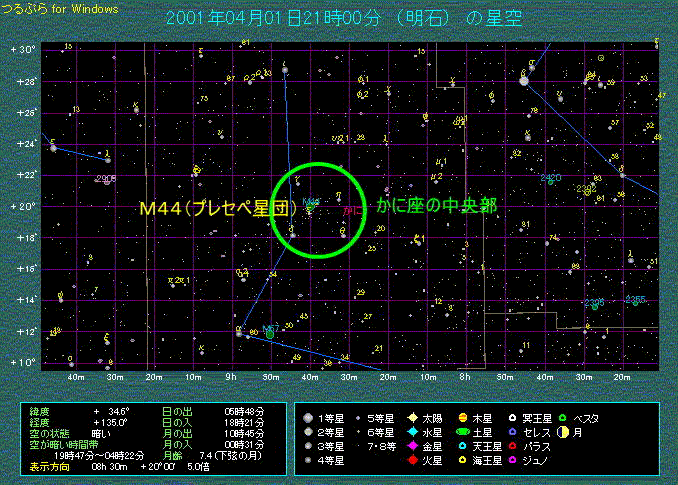Click the つるぷら for Windows title text
678x485 pixels.
[60, 9]
